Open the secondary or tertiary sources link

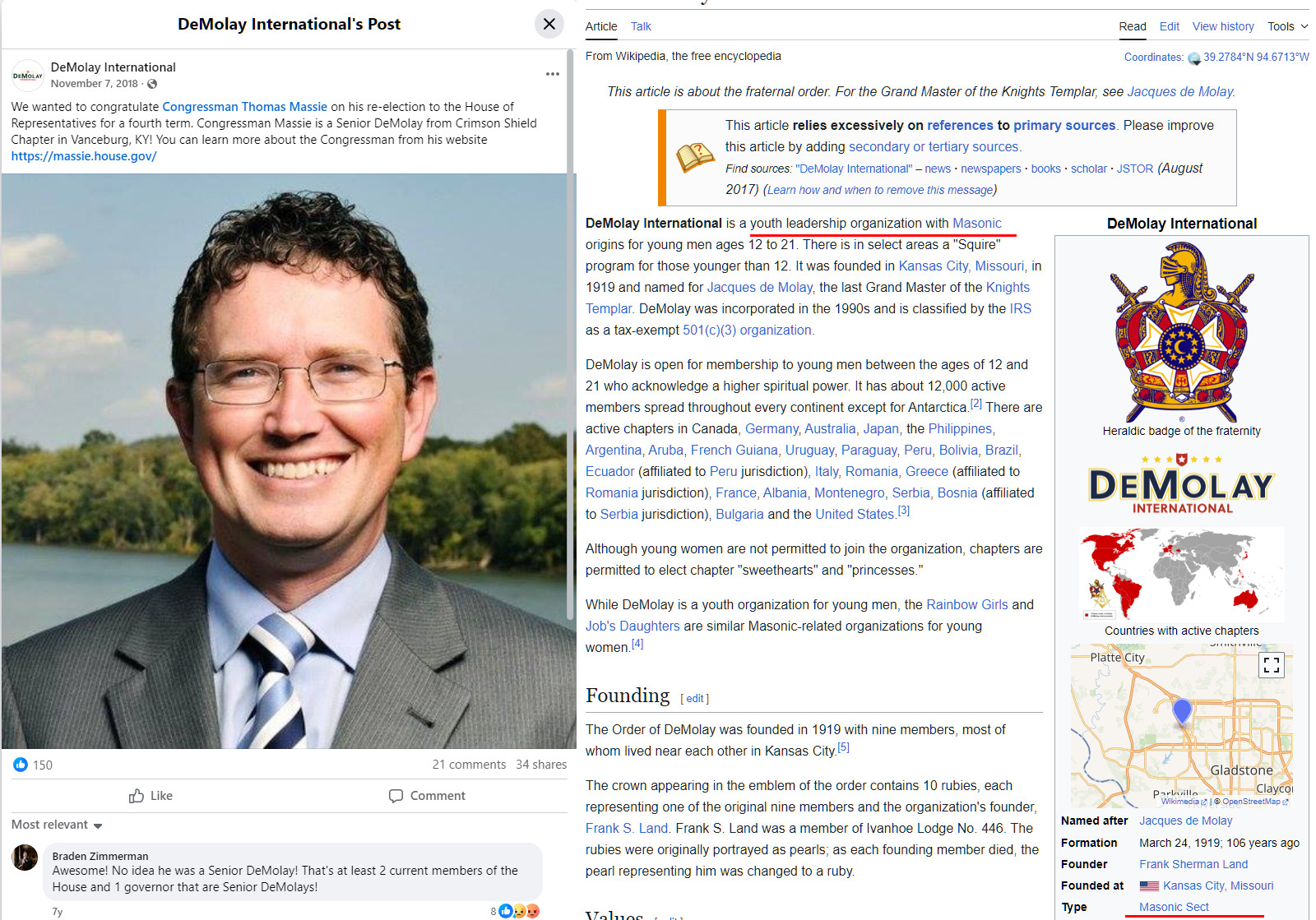point(934,147)
